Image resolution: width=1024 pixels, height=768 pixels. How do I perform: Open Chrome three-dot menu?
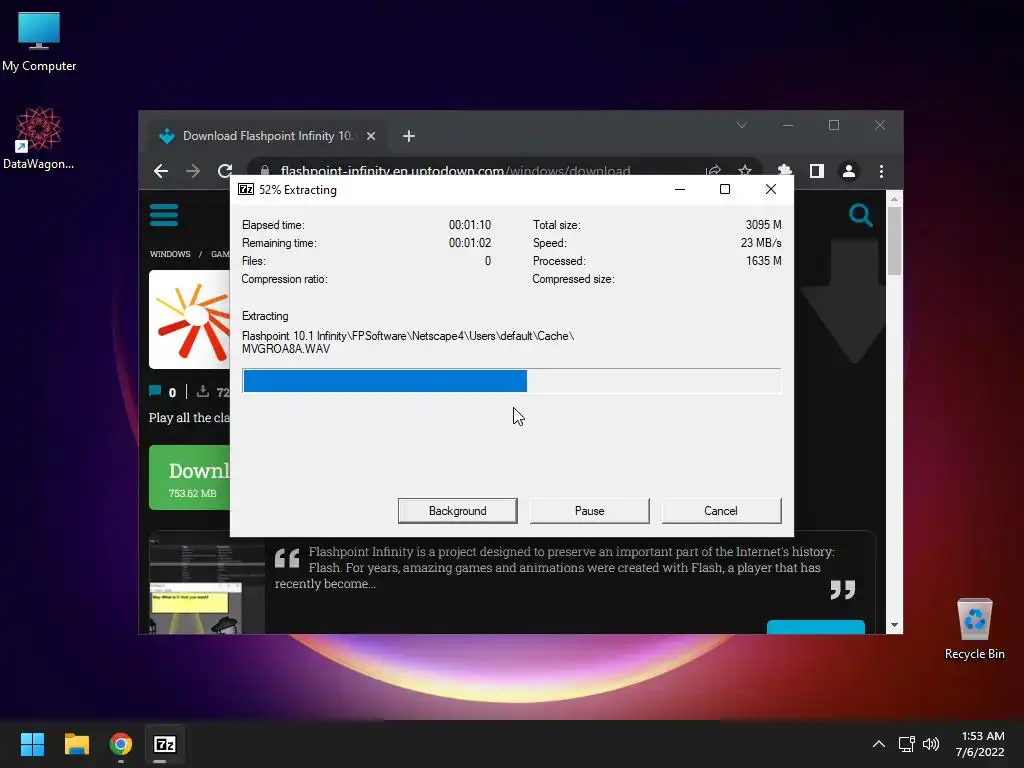[x=881, y=171]
